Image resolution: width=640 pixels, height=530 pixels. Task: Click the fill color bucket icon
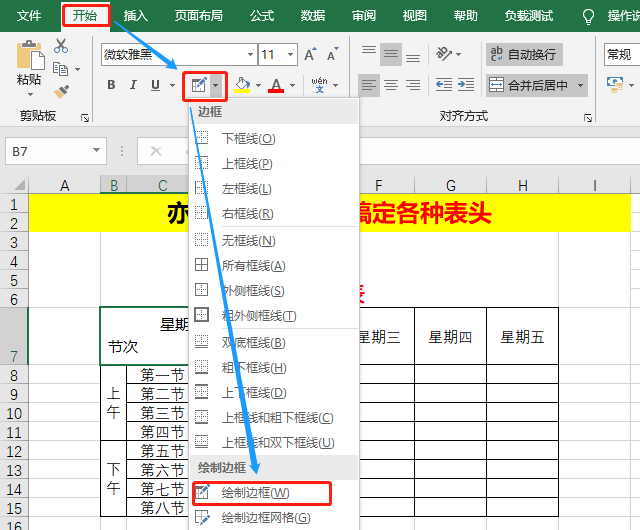pyautogui.click(x=242, y=85)
